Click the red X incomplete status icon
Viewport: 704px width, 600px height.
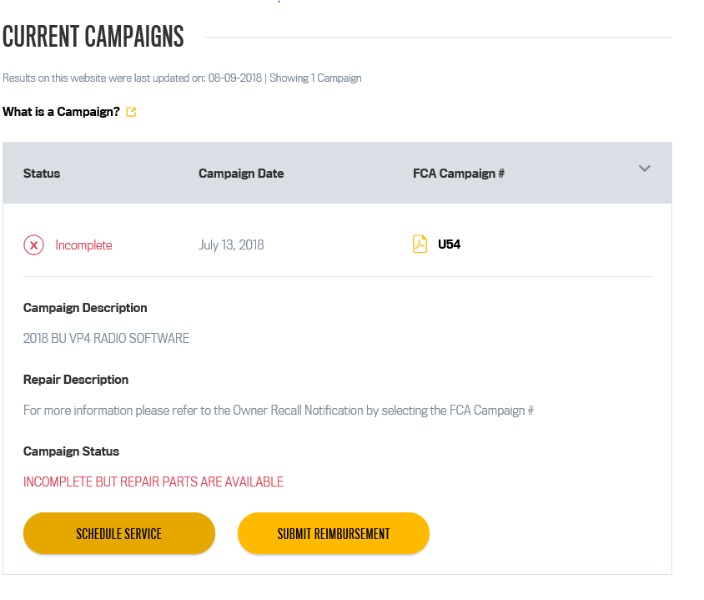point(34,245)
